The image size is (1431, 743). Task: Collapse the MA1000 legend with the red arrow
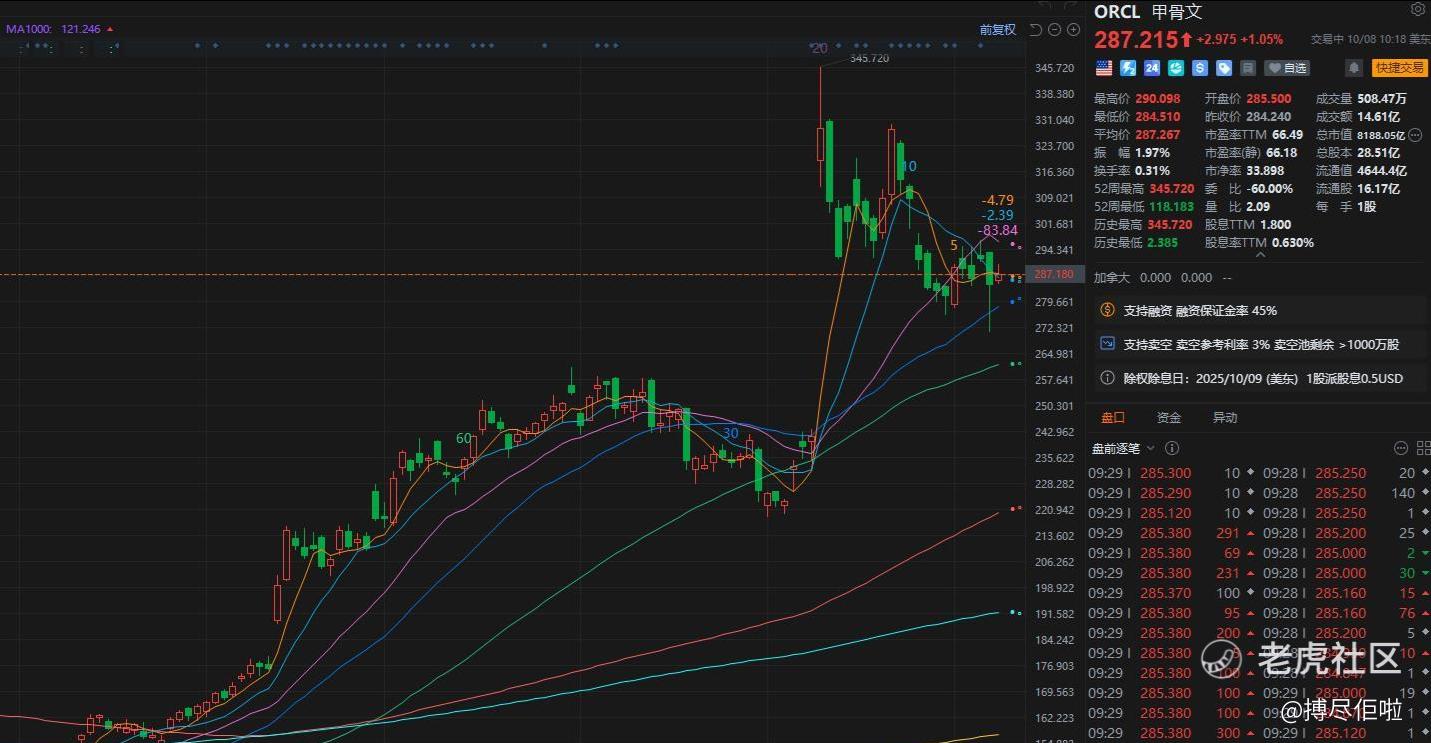click(109, 29)
